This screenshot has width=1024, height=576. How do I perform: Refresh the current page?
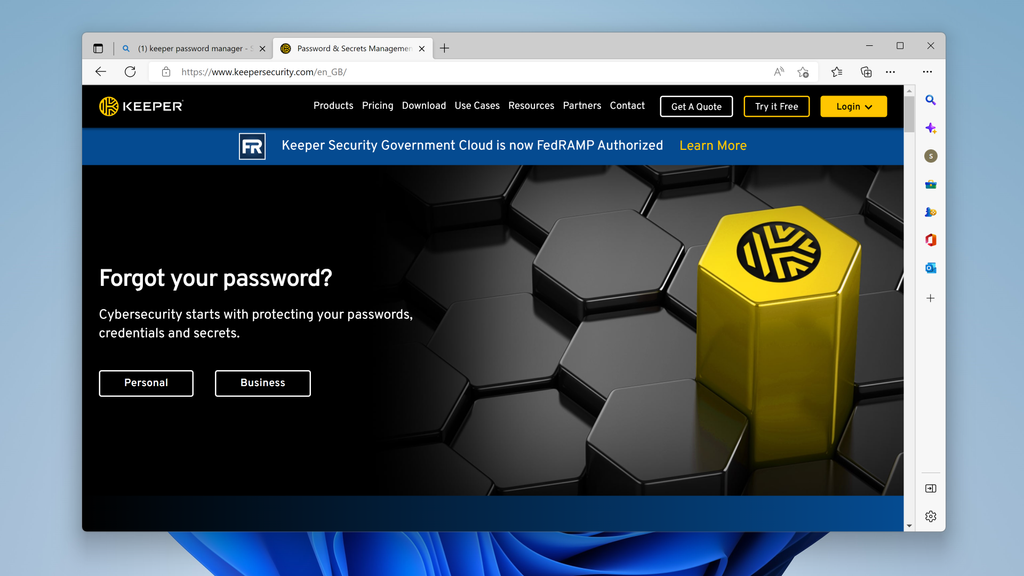pyautogui.click(x=130, y=71)
